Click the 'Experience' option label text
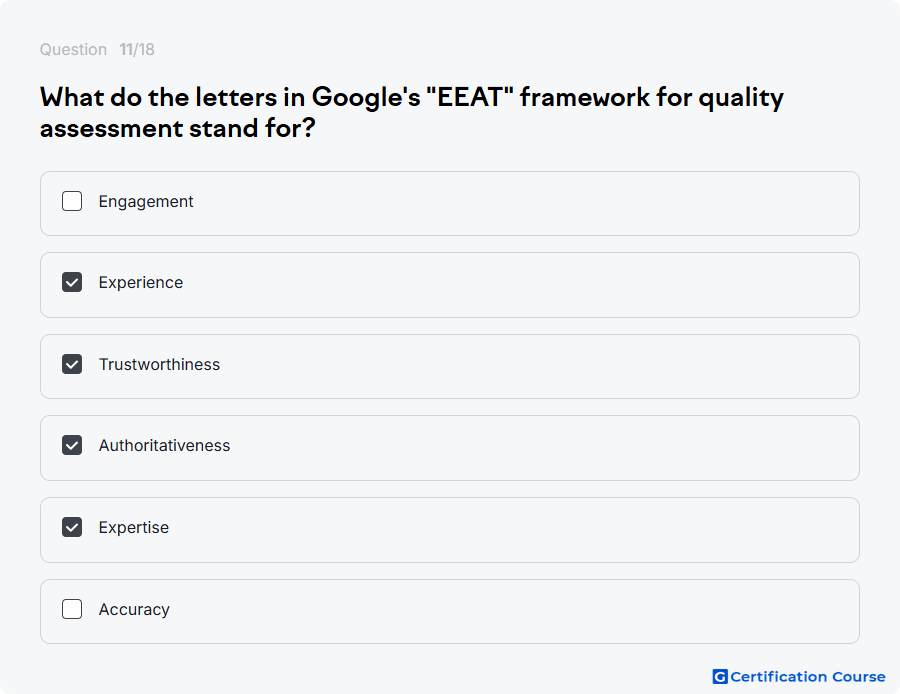 coord(141,283)
